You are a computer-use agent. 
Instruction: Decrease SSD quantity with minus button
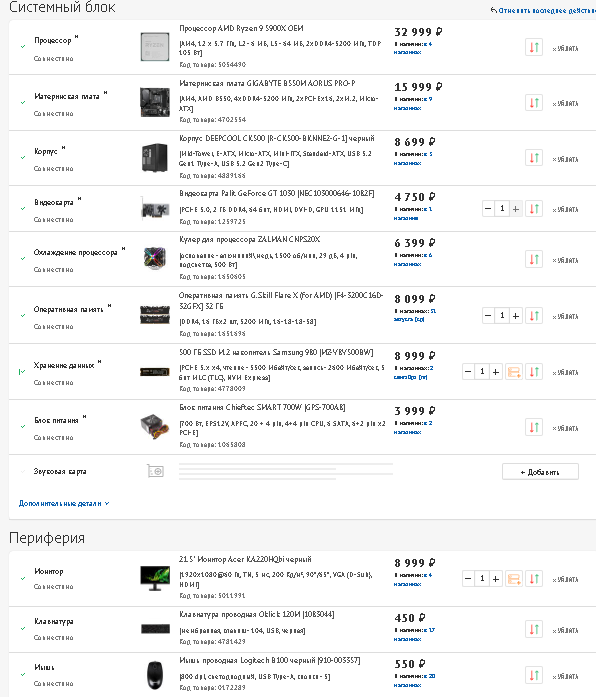click(x=468, y=372)
